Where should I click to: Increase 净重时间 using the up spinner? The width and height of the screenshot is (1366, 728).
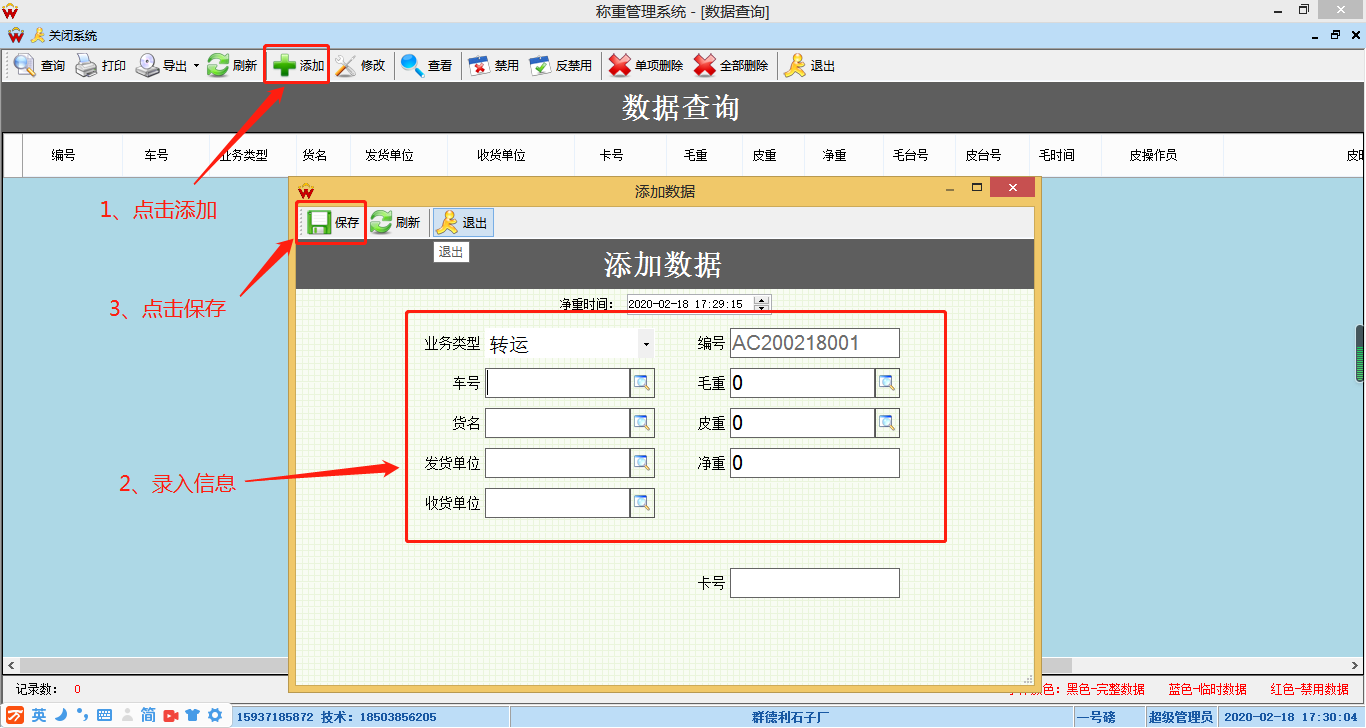[x=762, y=300]
